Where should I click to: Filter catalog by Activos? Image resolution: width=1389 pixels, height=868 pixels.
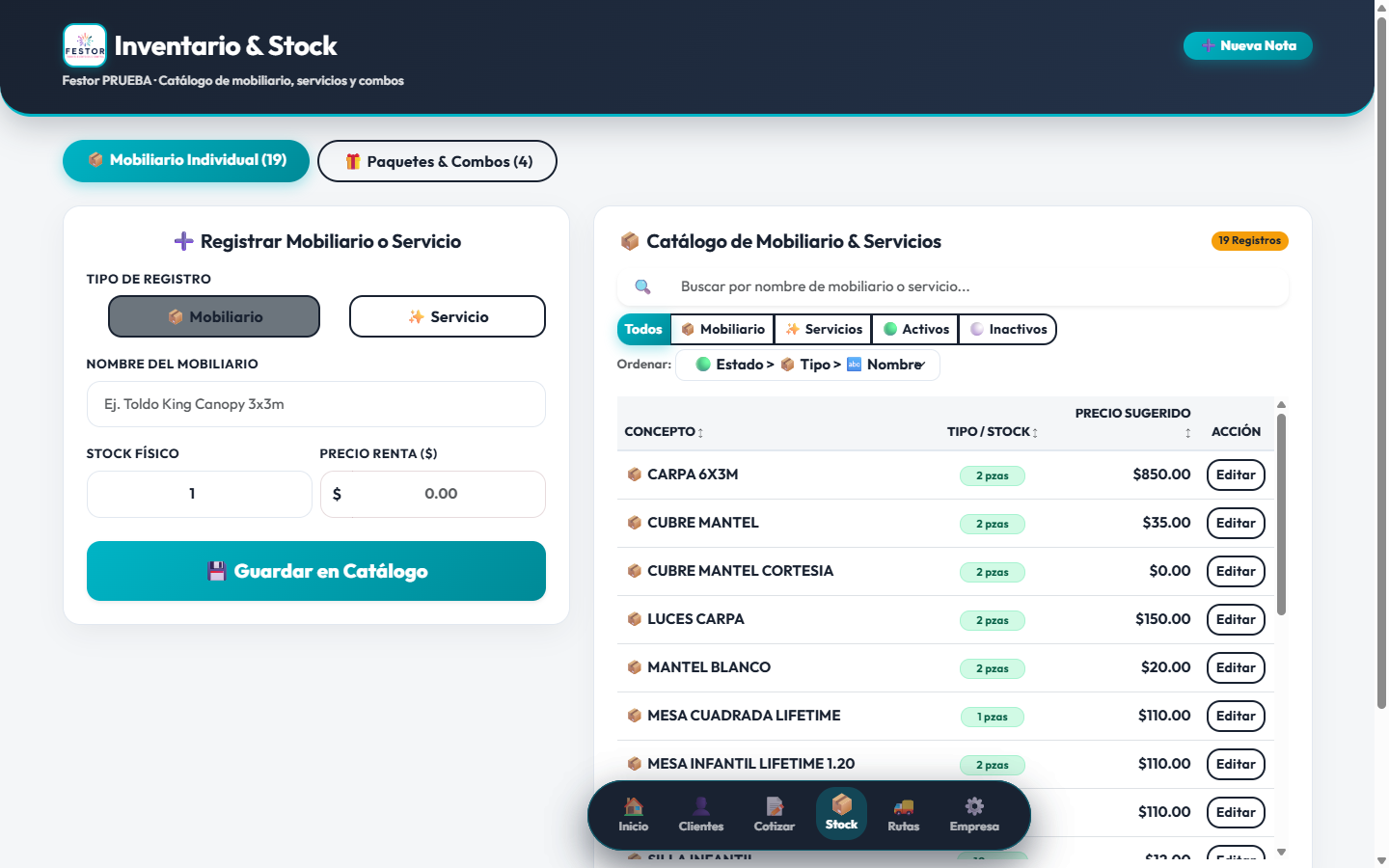[915, 329]
